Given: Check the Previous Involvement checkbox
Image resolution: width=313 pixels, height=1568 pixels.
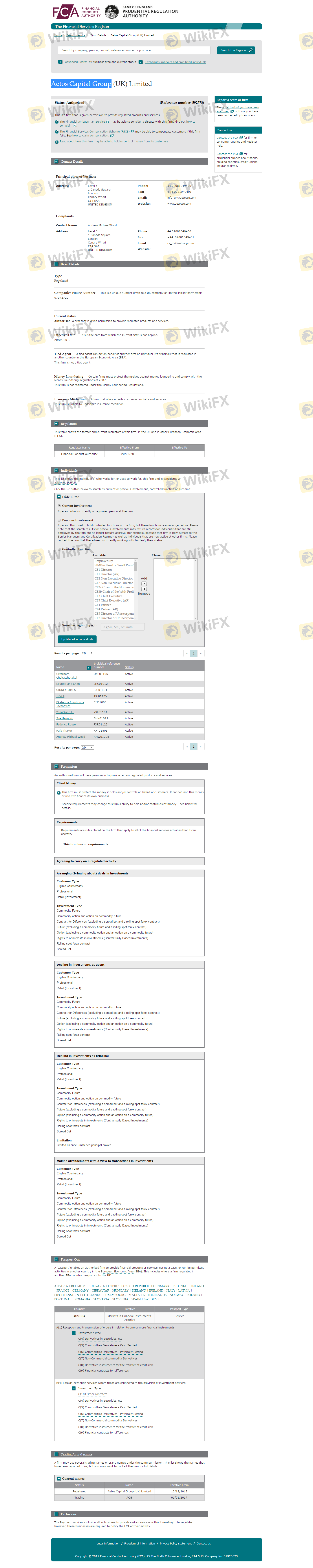Looking at the screenshot, I should pyautogui.click(x=59, y=520).
